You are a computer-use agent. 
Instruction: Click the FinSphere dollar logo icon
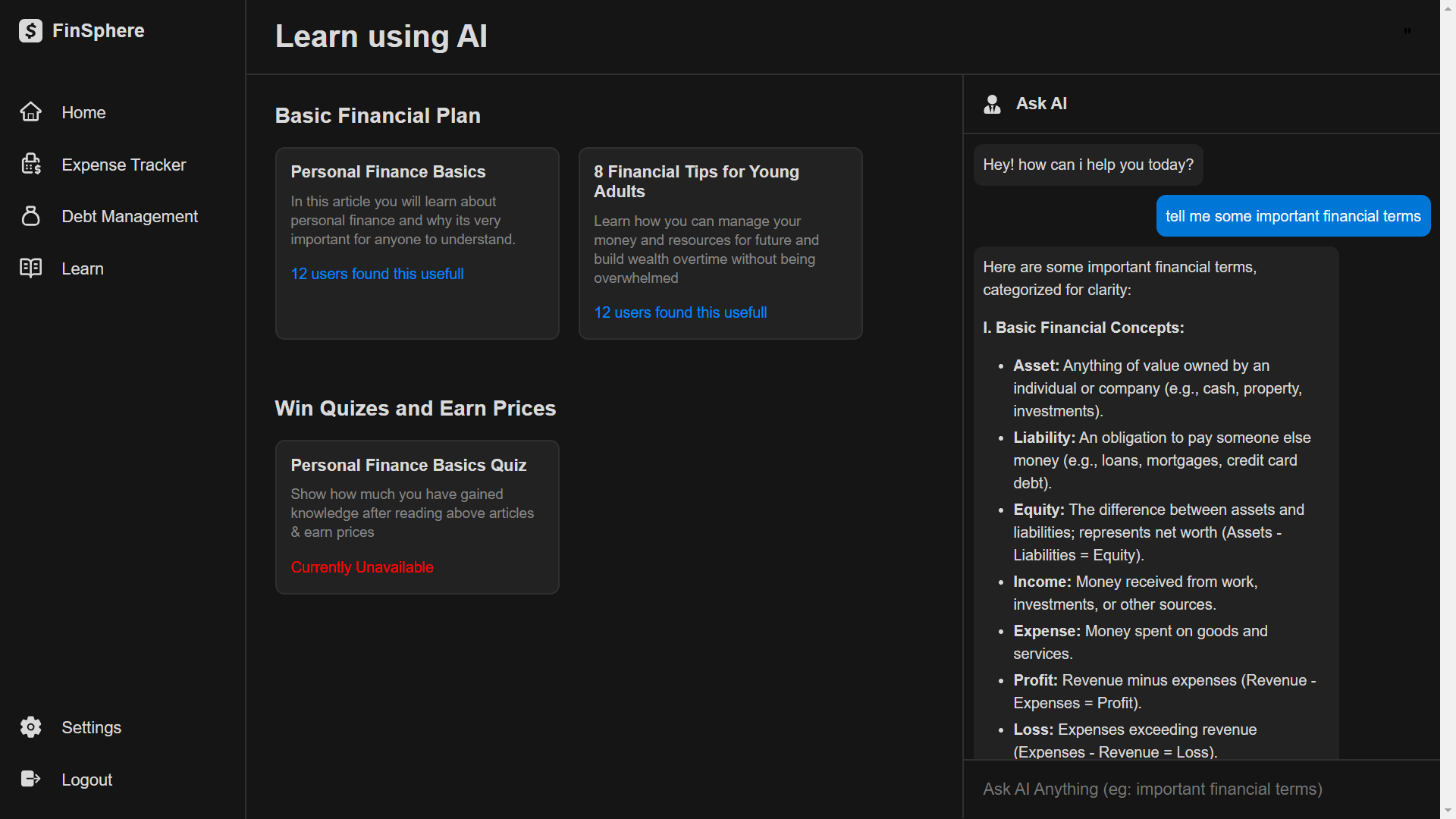tap(30, 31)
